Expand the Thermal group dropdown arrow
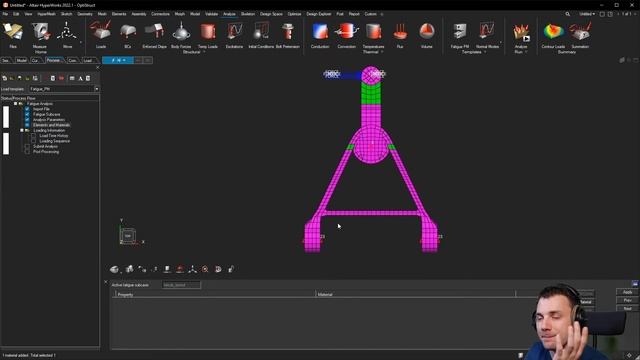This screenshot has width=640, height=360. pos(382,52)
